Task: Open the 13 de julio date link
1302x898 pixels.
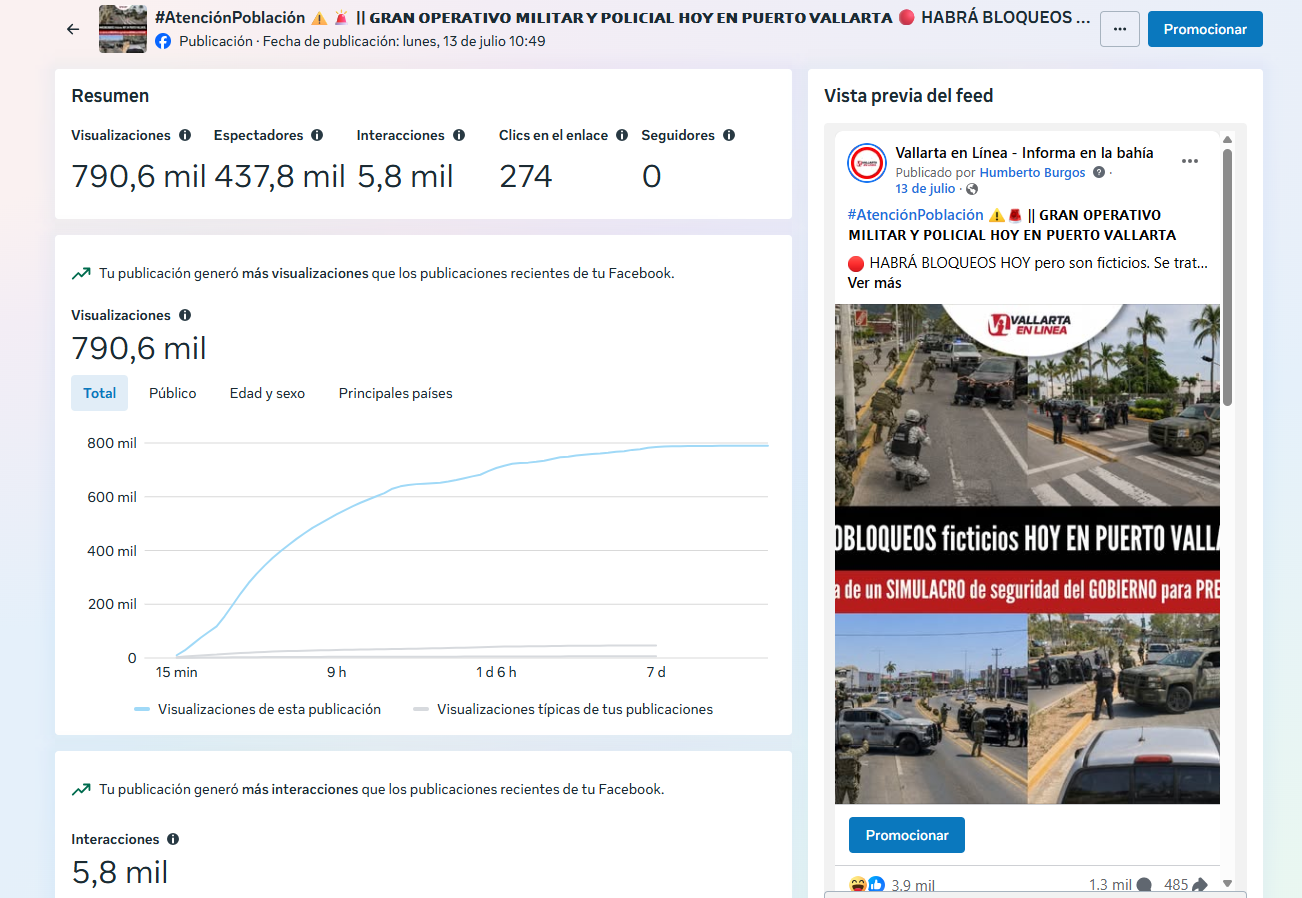Action: (x=925, y=188)
